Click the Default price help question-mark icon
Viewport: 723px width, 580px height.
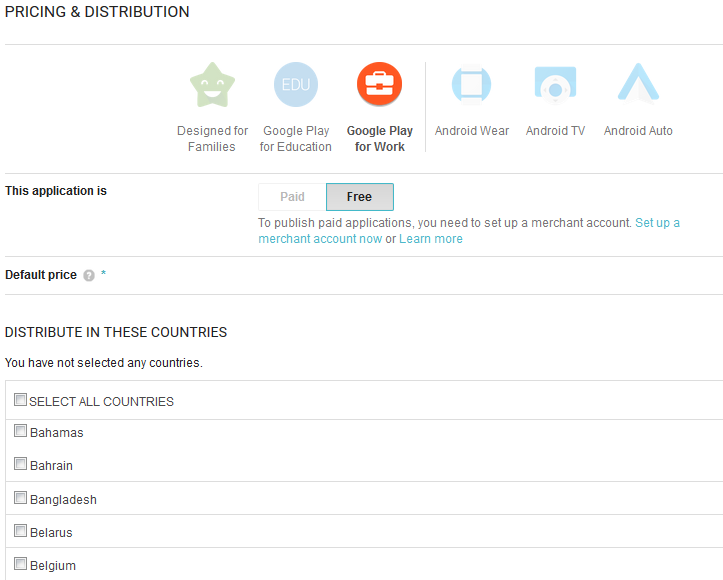point(89,276)
